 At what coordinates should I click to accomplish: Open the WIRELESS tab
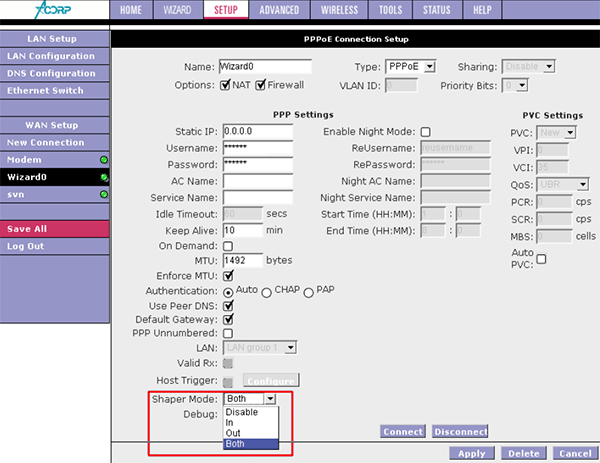point(339,10)
